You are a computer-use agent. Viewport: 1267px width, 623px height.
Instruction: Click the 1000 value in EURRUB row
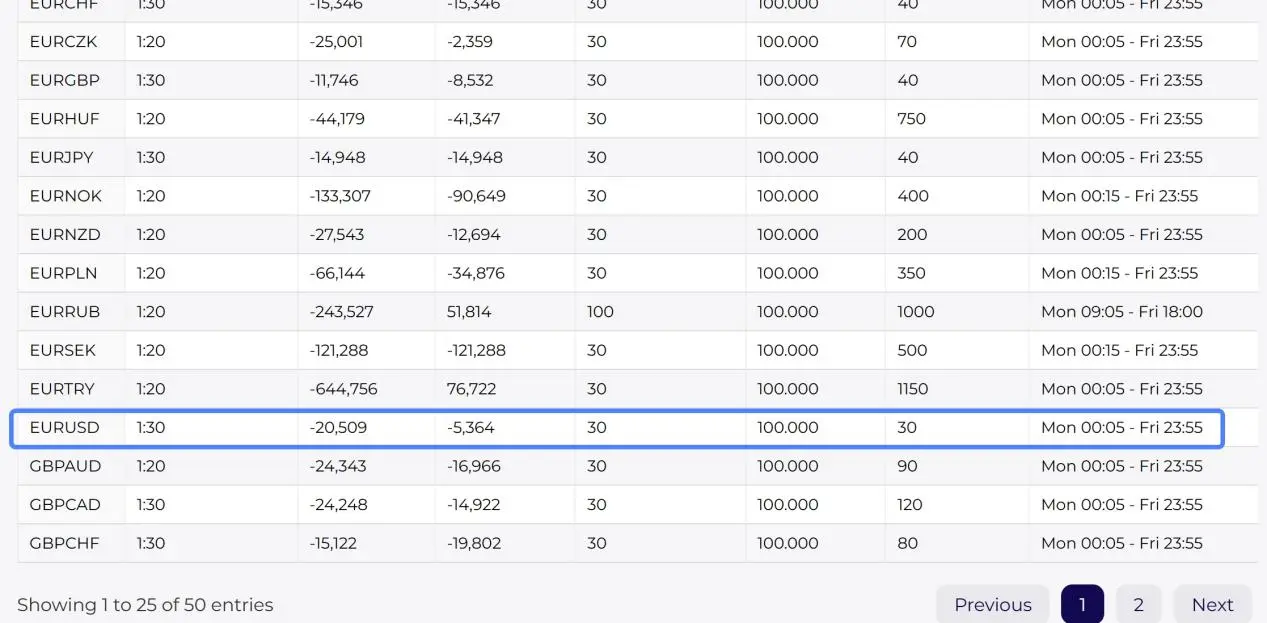tap(915, 311)
